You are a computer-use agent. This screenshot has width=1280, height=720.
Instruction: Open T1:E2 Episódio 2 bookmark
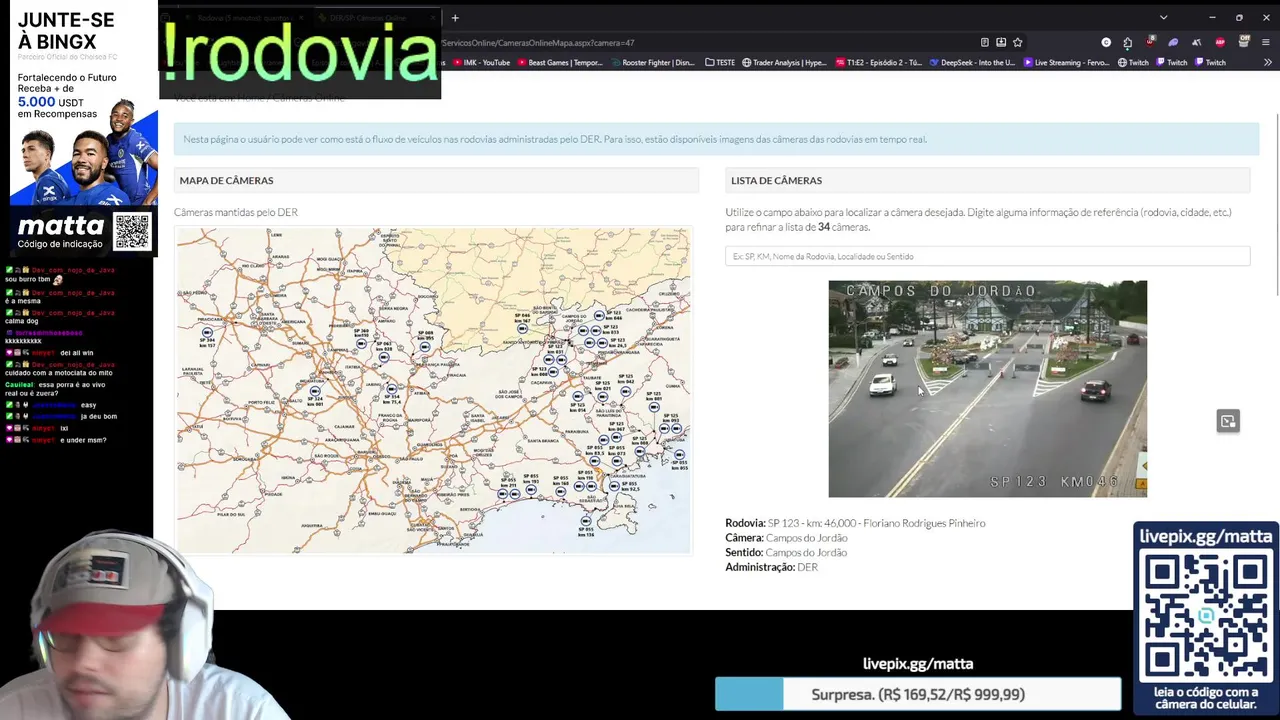pos(878,62)
